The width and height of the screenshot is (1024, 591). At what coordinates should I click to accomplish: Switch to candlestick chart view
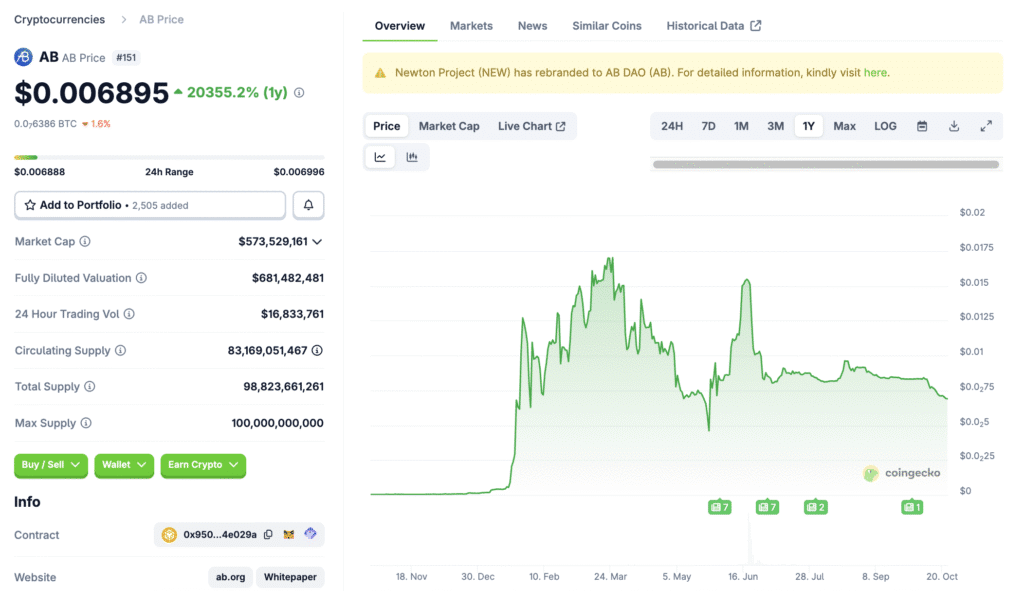tap(412, 157)
